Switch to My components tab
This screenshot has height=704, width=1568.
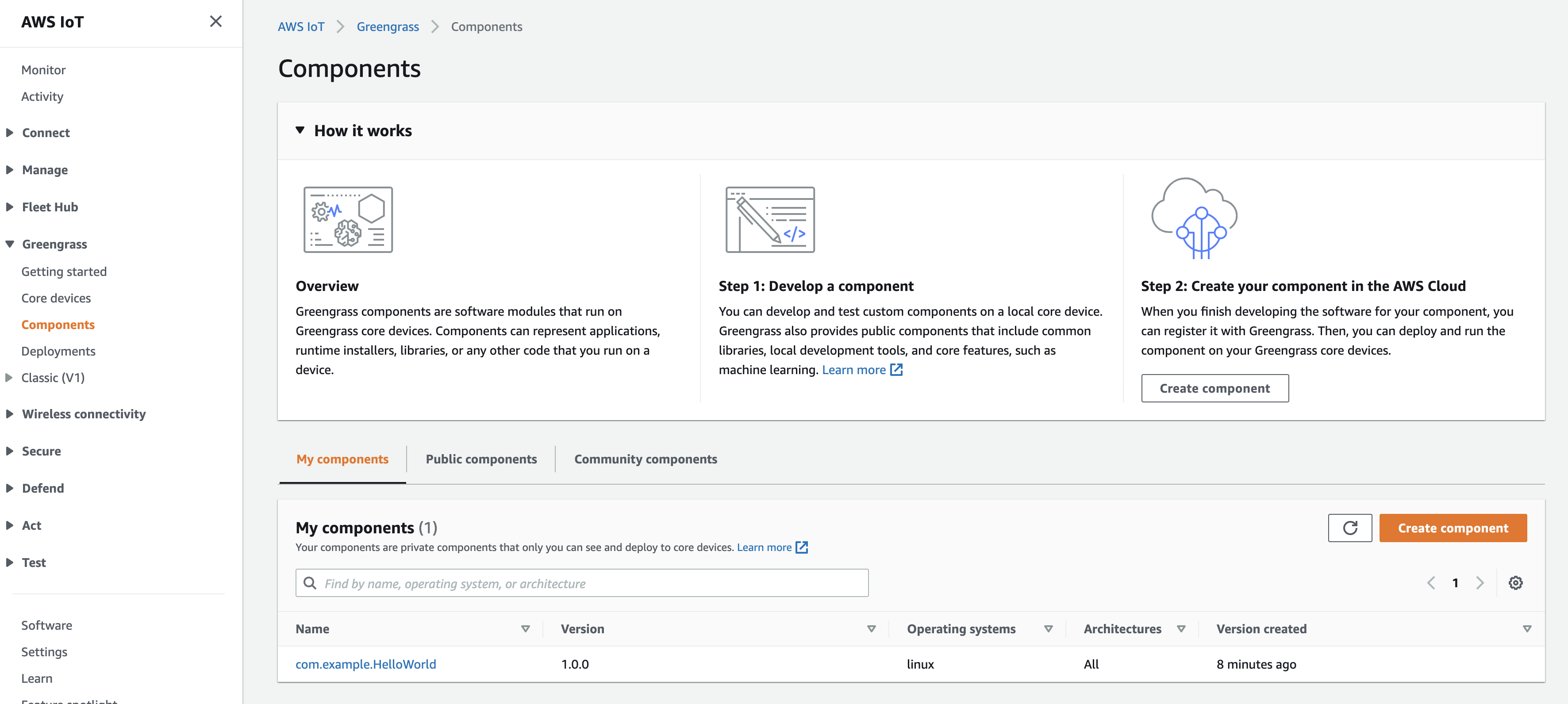tap(342, 459)
